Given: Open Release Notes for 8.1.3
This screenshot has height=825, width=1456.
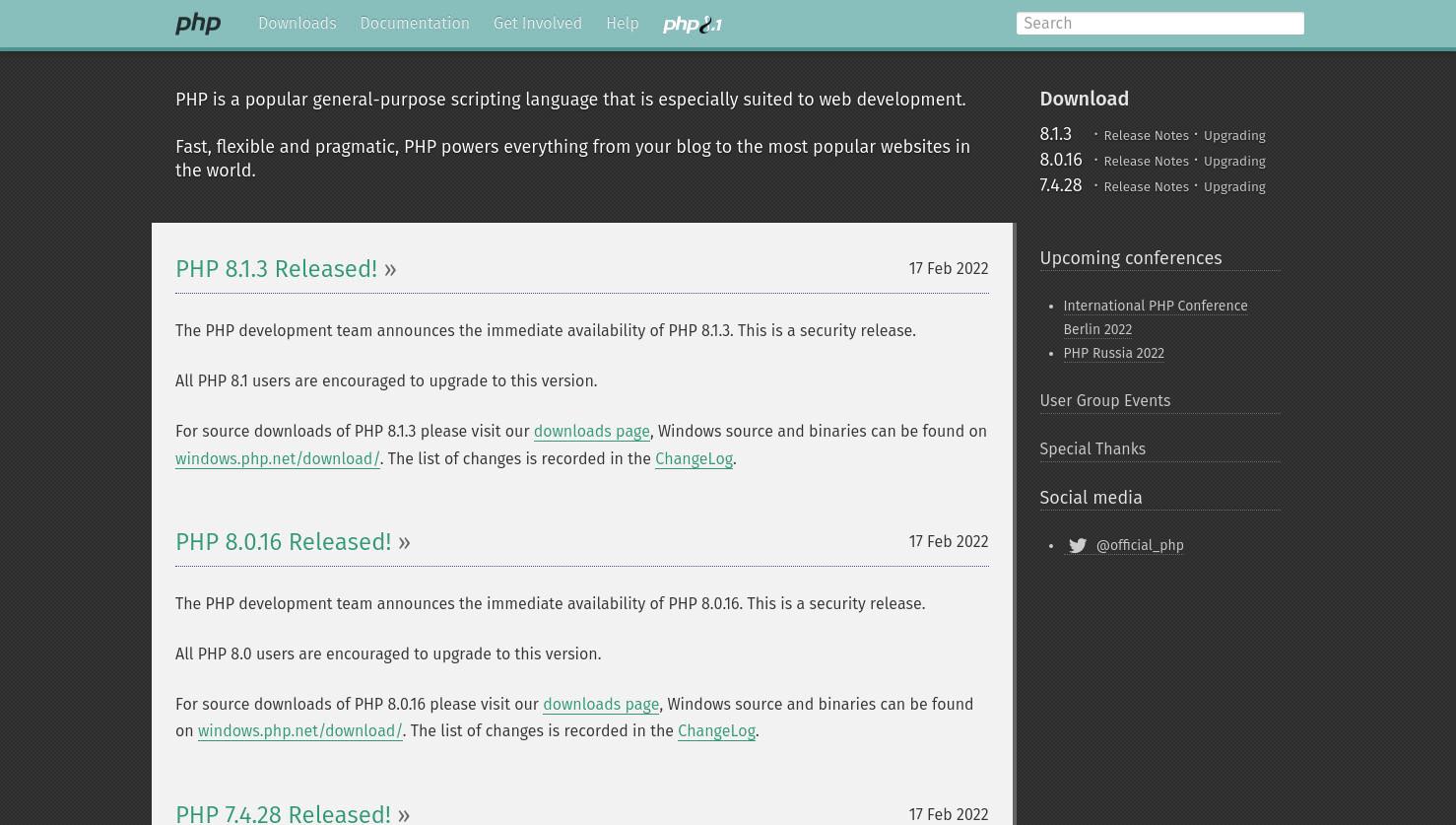Looking at the screenshot, I should pyautogui.click(x=1146, y=135).
